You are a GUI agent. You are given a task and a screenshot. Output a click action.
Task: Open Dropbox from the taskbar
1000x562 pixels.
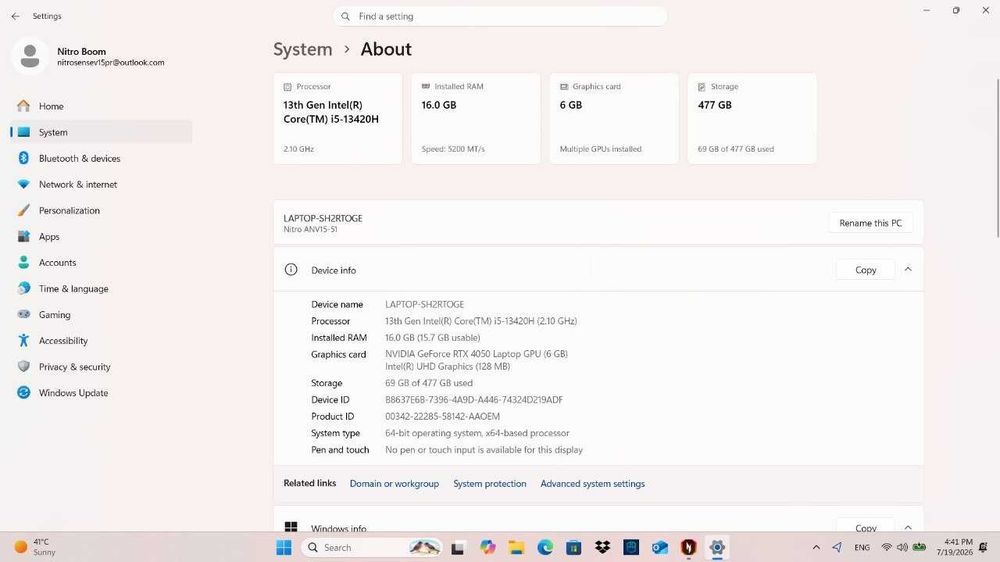click(x=602, y=547)
